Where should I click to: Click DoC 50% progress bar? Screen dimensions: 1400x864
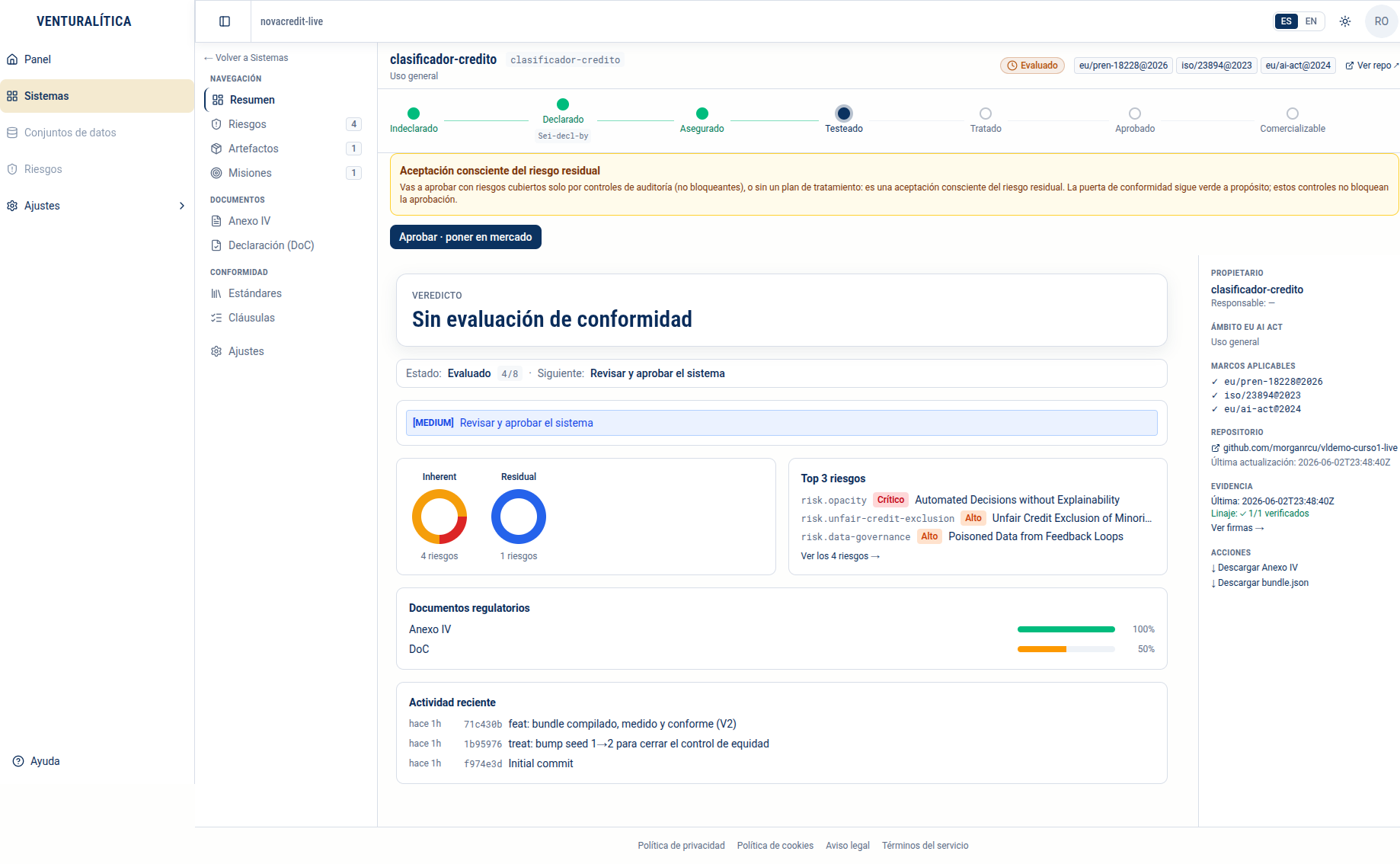[1066, 649]
